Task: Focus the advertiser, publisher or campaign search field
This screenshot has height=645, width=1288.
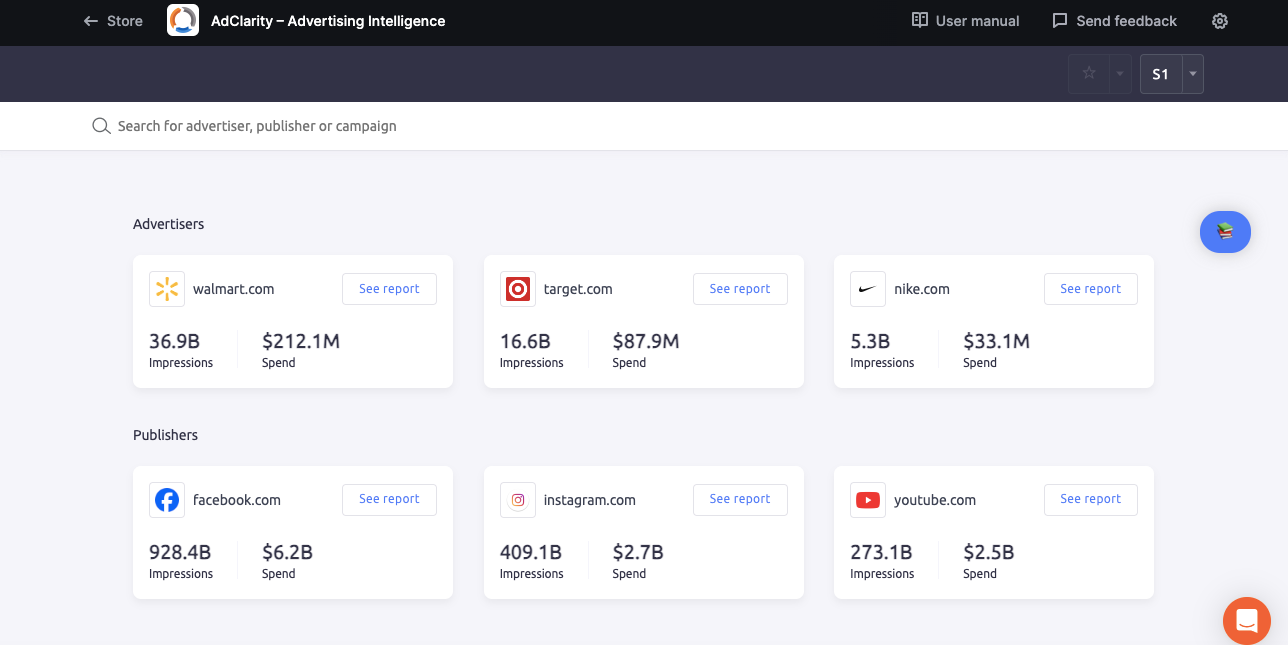Action: tap(400, 126)
